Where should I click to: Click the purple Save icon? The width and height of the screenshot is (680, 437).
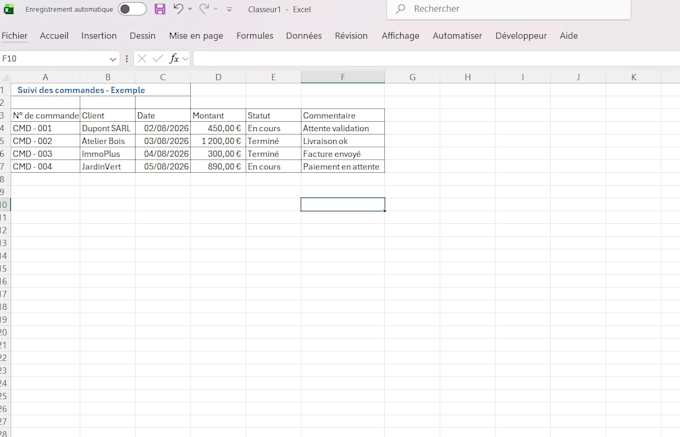coord(160,9)
